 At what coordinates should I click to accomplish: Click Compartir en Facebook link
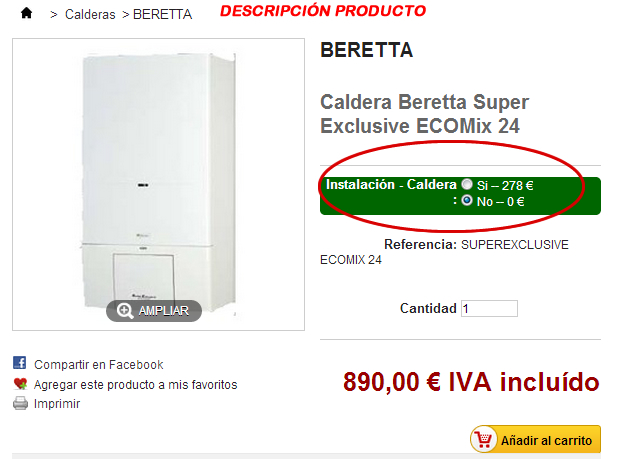click(99, 364)
